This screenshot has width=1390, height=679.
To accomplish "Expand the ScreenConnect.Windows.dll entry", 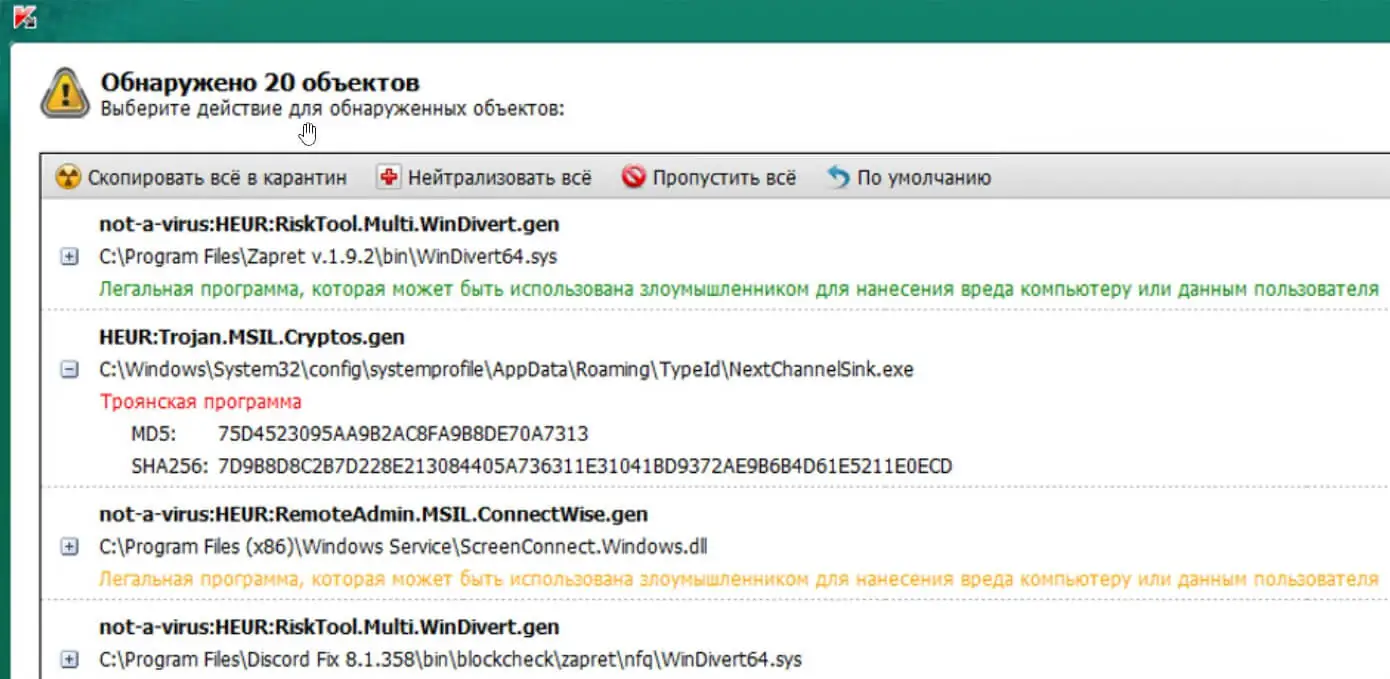I will (x=69, y=547).
